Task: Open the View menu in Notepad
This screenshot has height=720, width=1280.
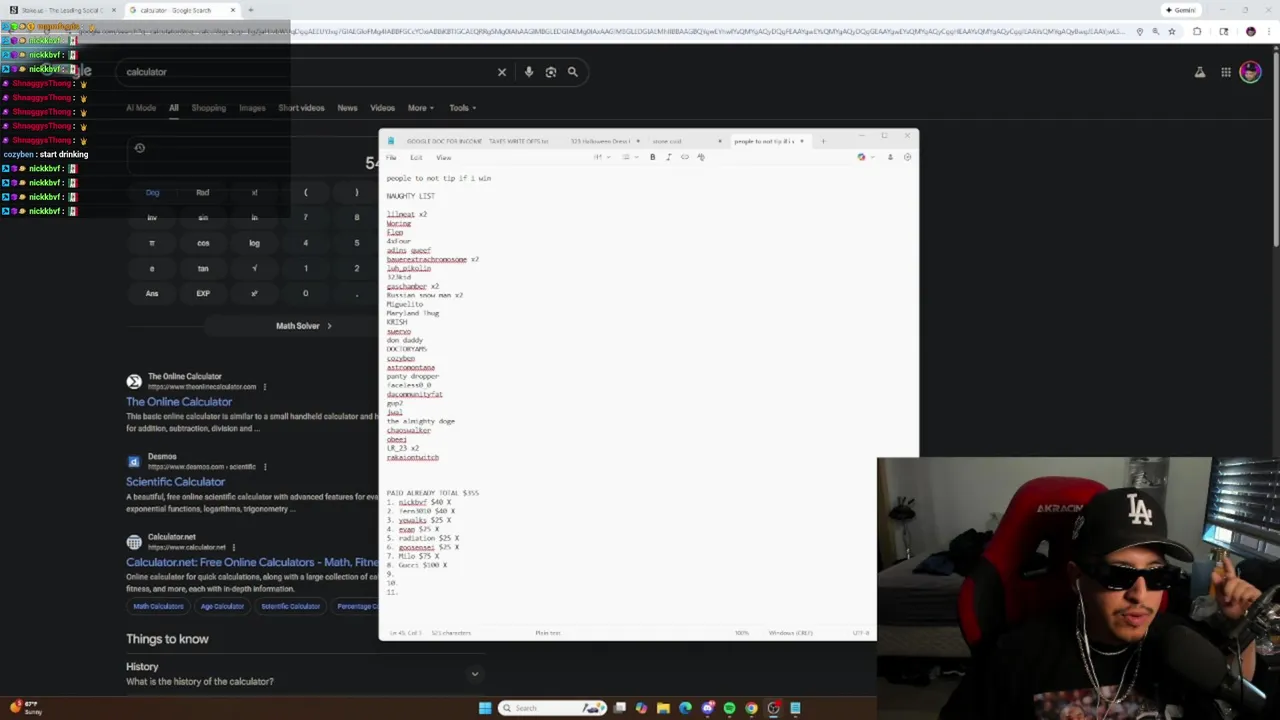Action: 443,157
